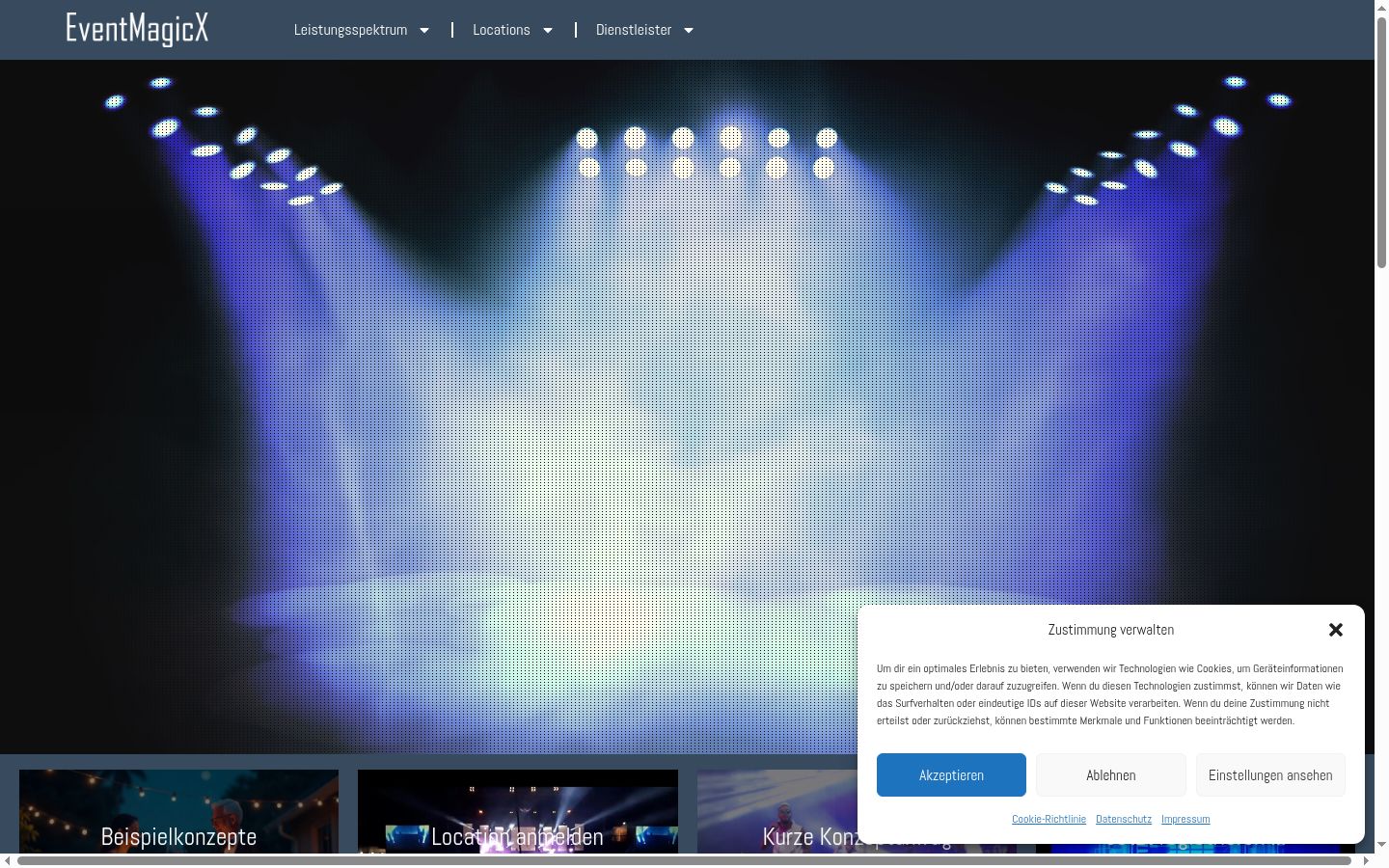The height and width of the screenshot is (868, 1389).
Task: Decline cookies with Ablehnen button
Action: click(1111, 774)
